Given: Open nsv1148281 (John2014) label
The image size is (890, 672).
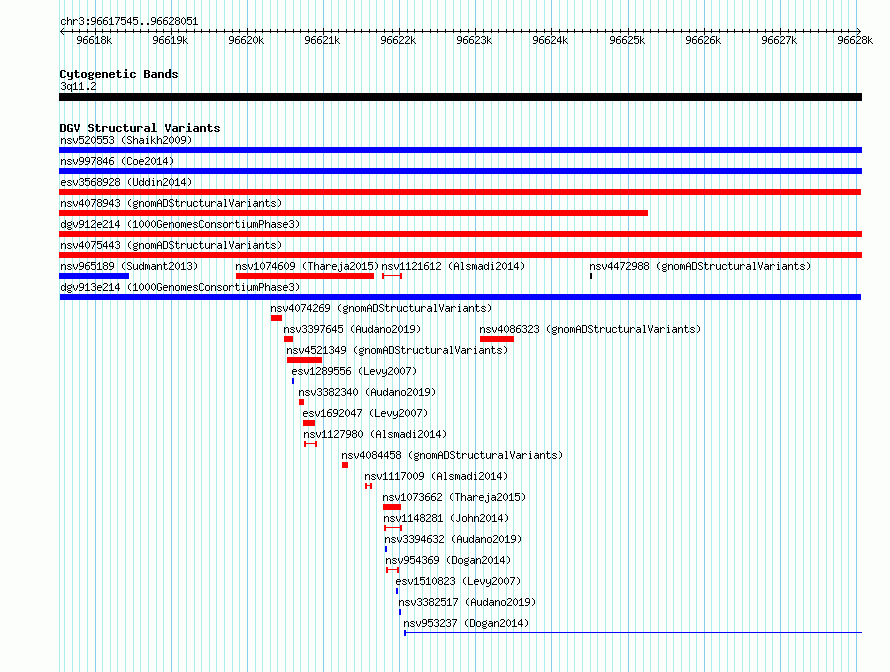Looking at the screenshot, I should click(446, 518).
